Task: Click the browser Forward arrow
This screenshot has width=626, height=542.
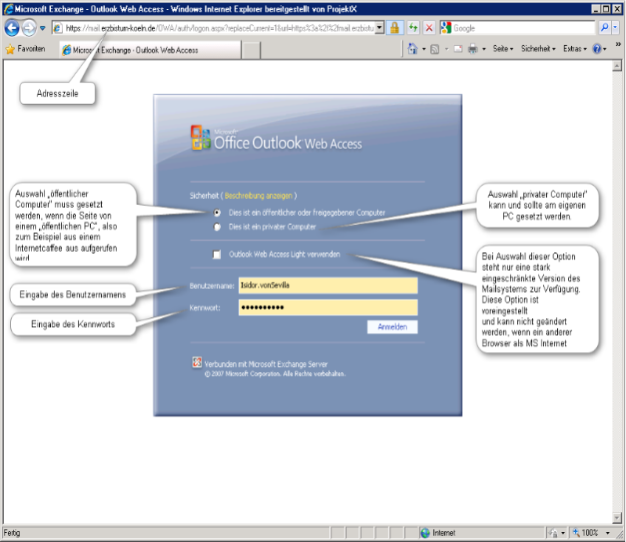Action: tap(29, 28)
